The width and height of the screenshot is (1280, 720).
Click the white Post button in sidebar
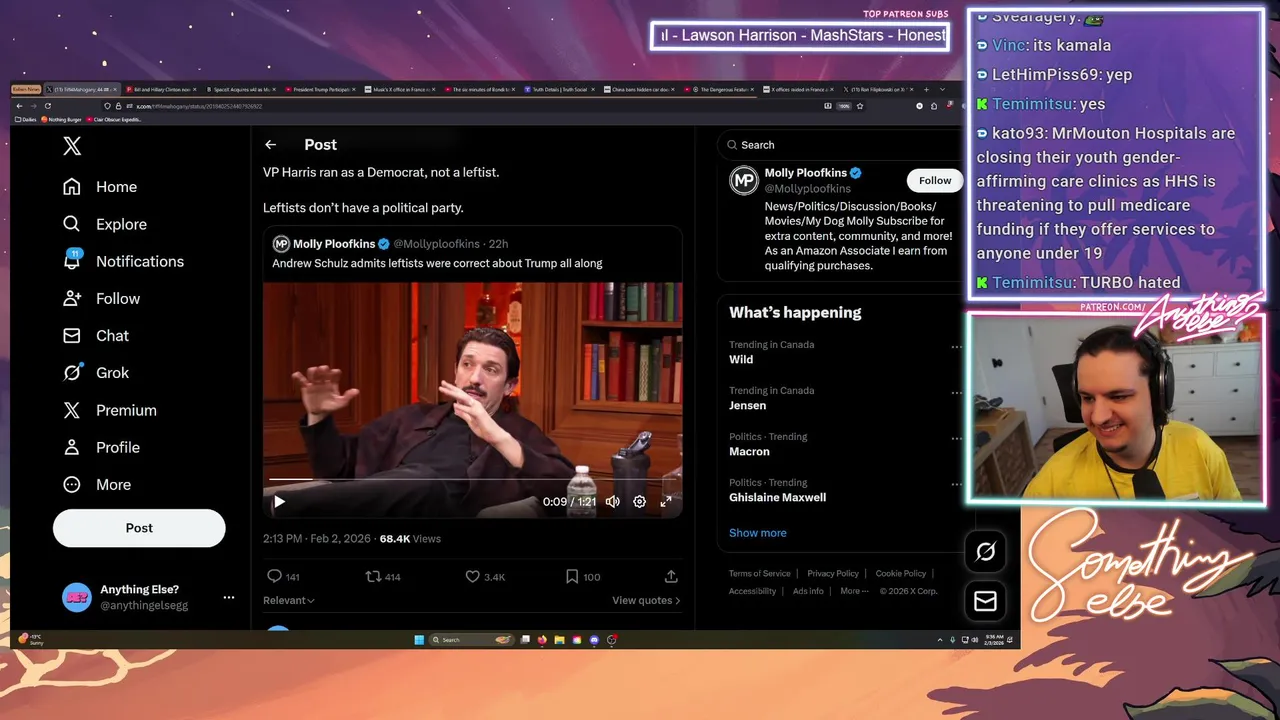[x=139, y=528]
